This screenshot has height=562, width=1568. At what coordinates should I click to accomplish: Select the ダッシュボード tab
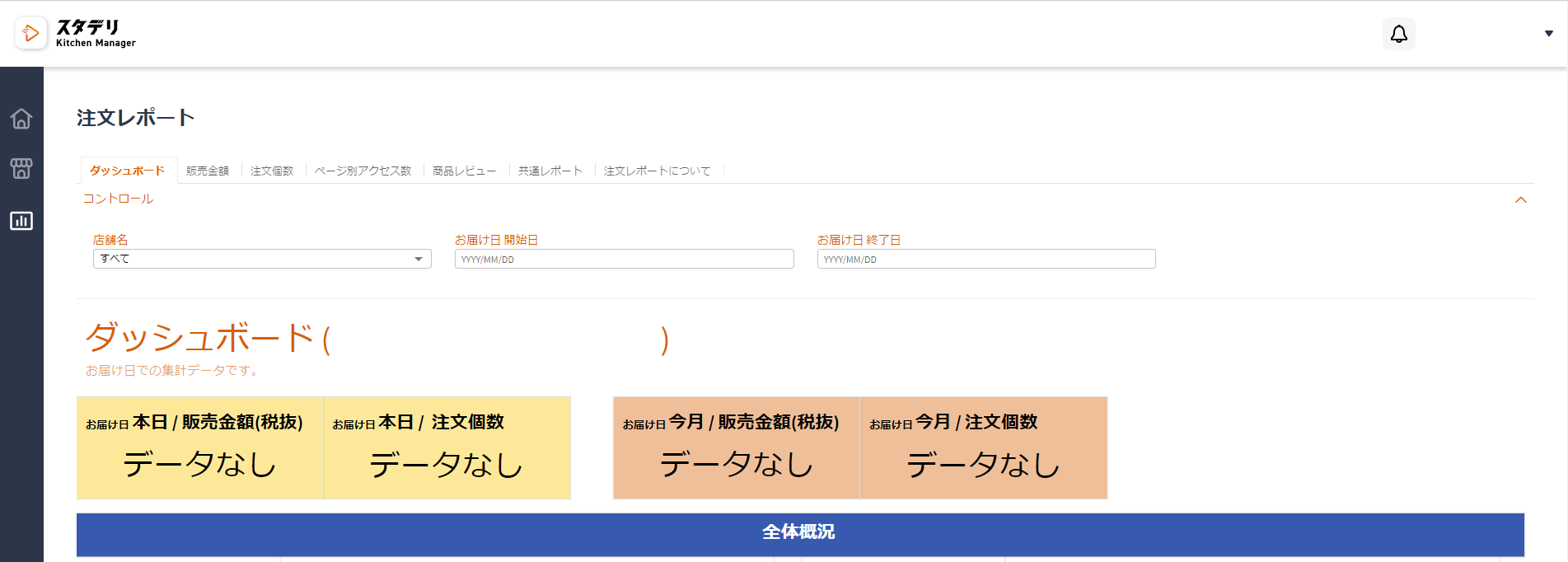pos(128,171)
